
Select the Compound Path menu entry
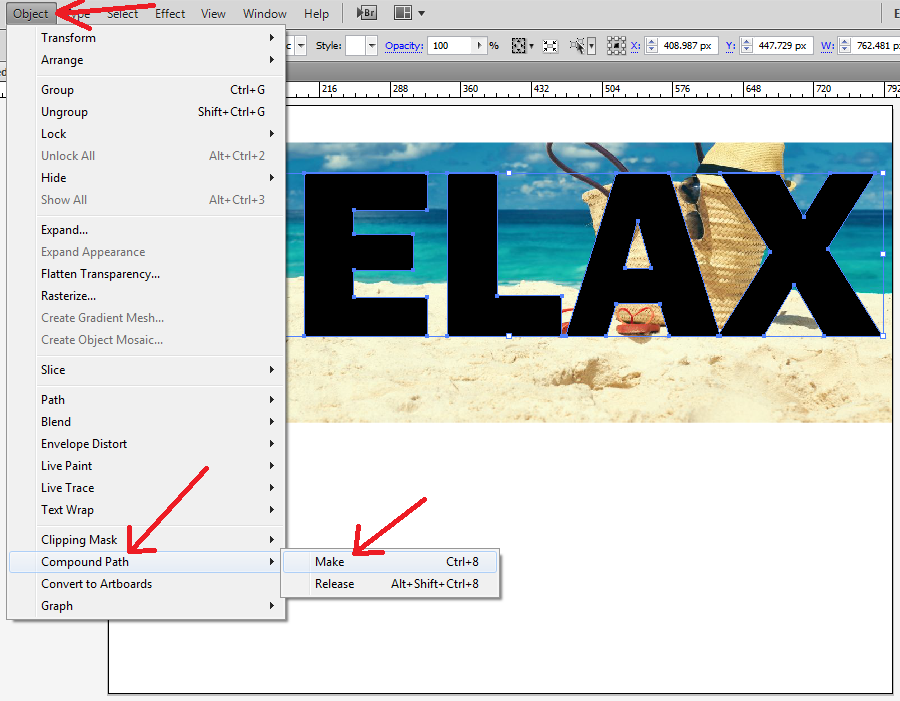tap(147, 561)
